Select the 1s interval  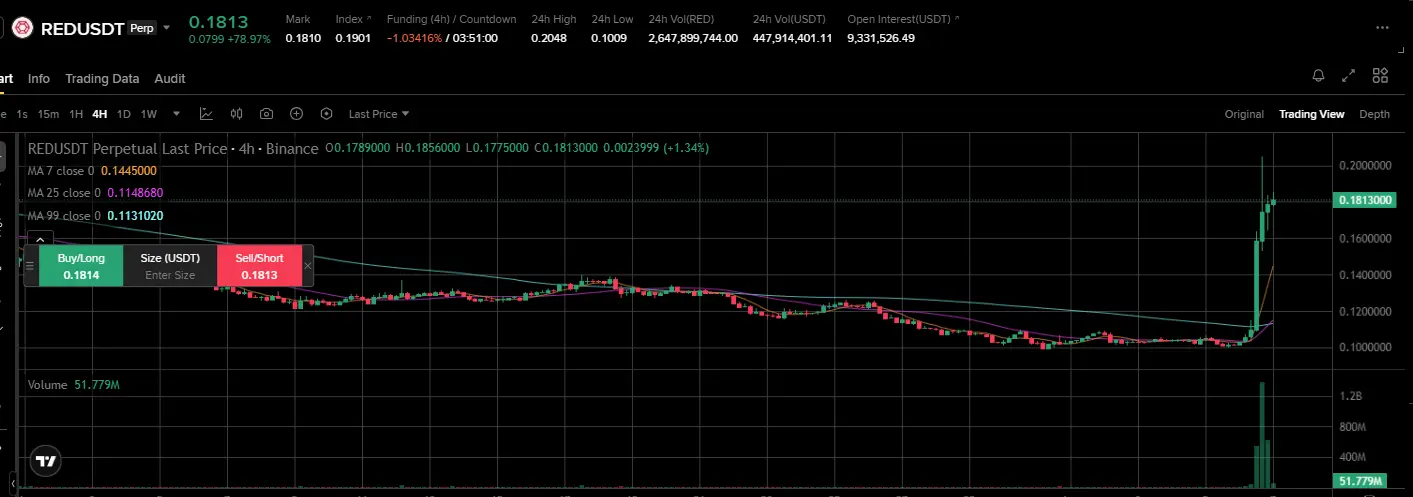(x=22, y=114)
